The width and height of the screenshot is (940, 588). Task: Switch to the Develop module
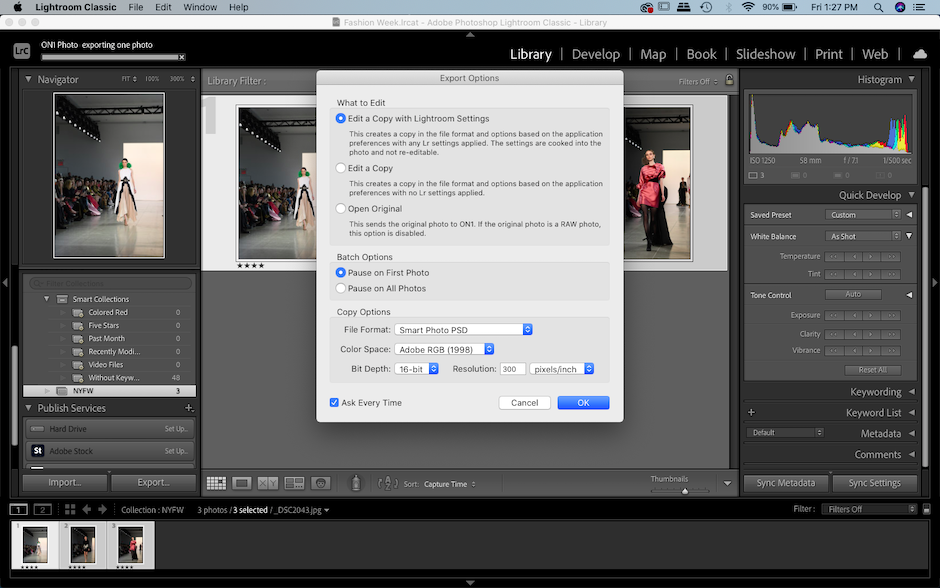[x=596, y=54]
